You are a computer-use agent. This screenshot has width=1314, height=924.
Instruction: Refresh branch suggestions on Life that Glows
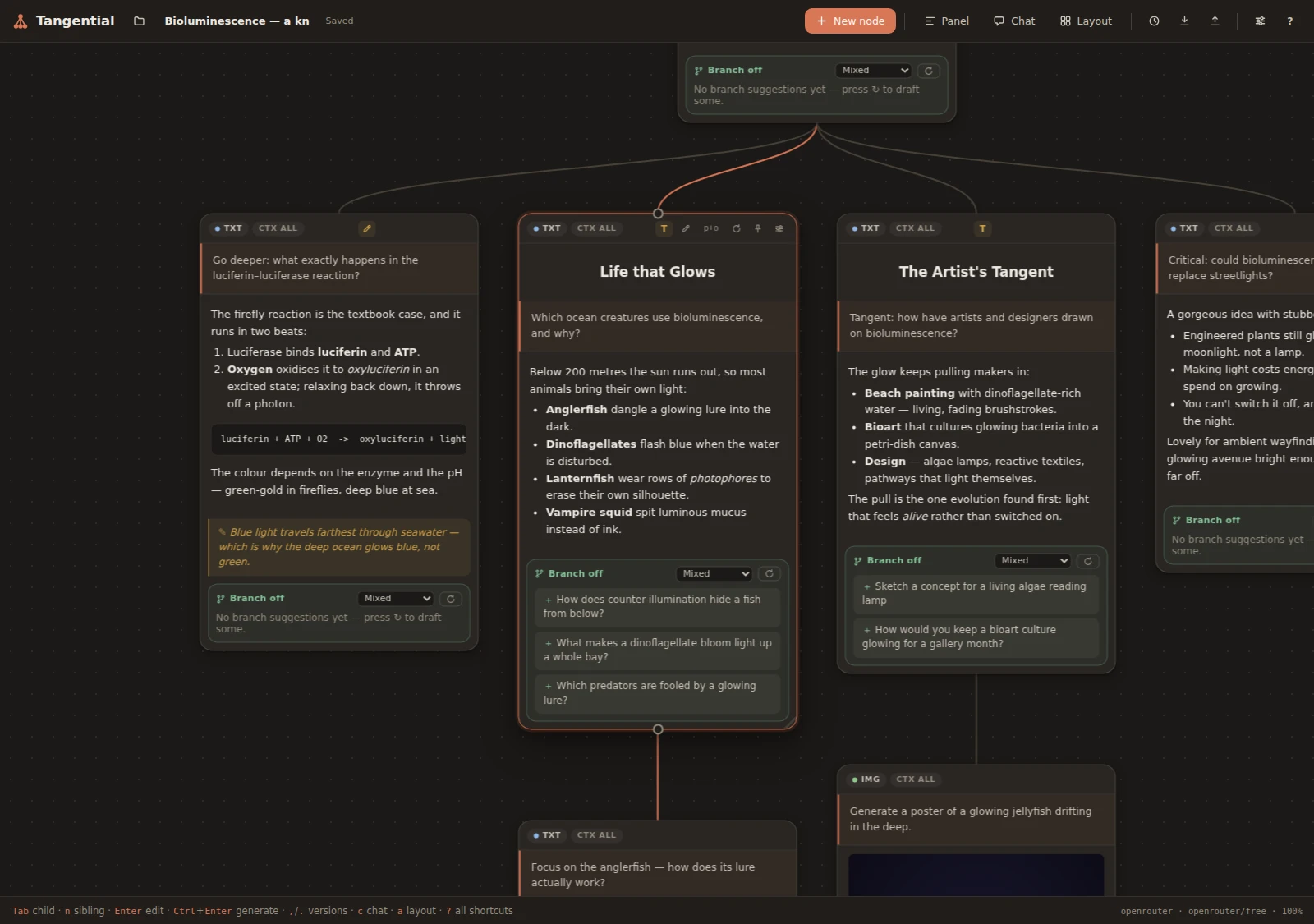coord(770,574)
